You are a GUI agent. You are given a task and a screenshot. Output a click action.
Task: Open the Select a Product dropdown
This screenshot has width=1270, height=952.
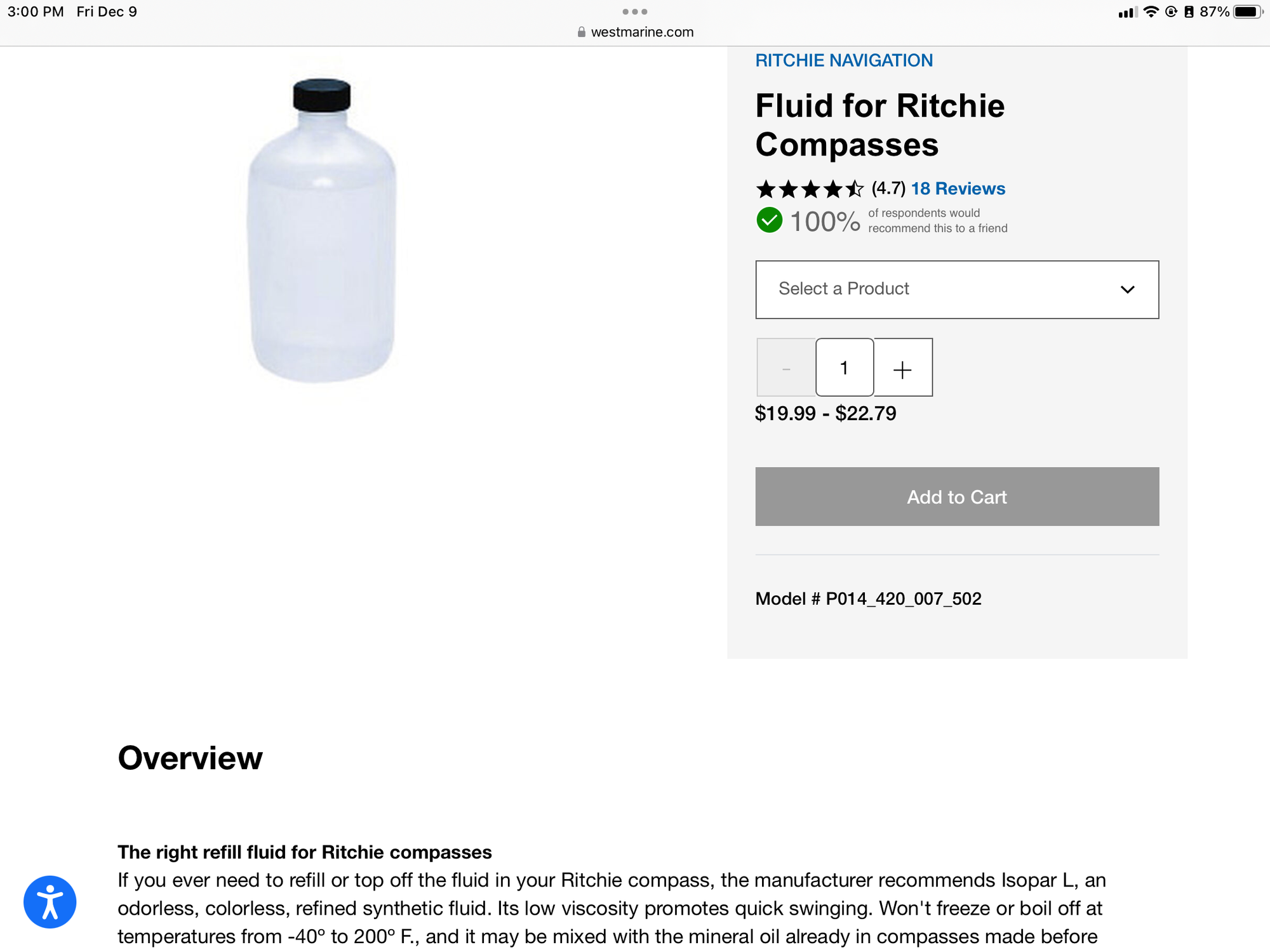point(956,289)
